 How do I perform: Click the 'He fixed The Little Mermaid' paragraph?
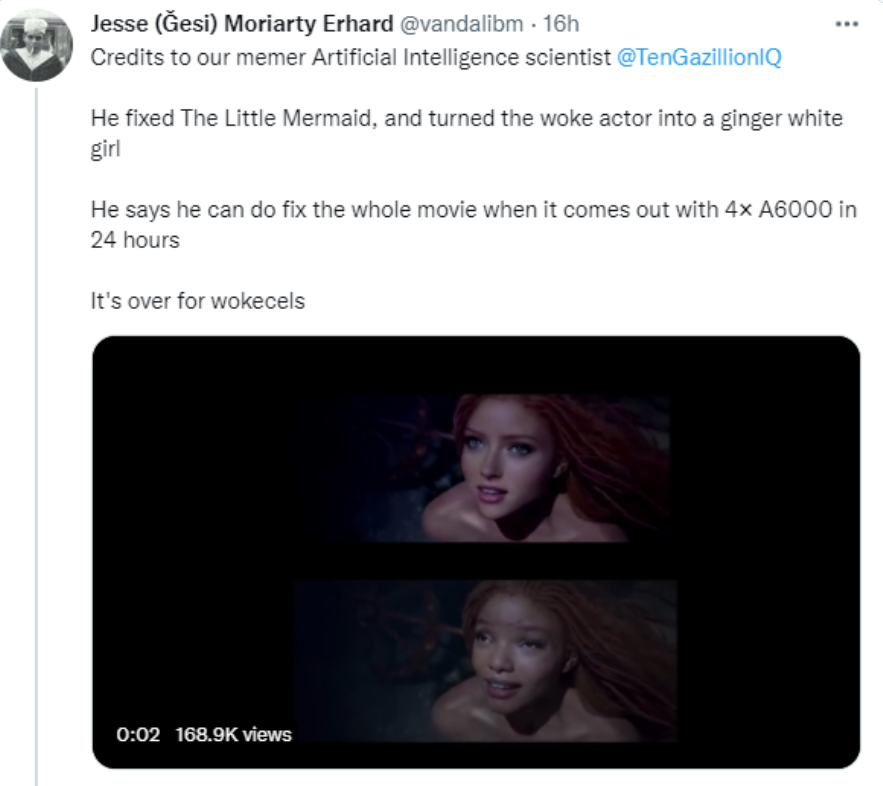coord(466,133)
